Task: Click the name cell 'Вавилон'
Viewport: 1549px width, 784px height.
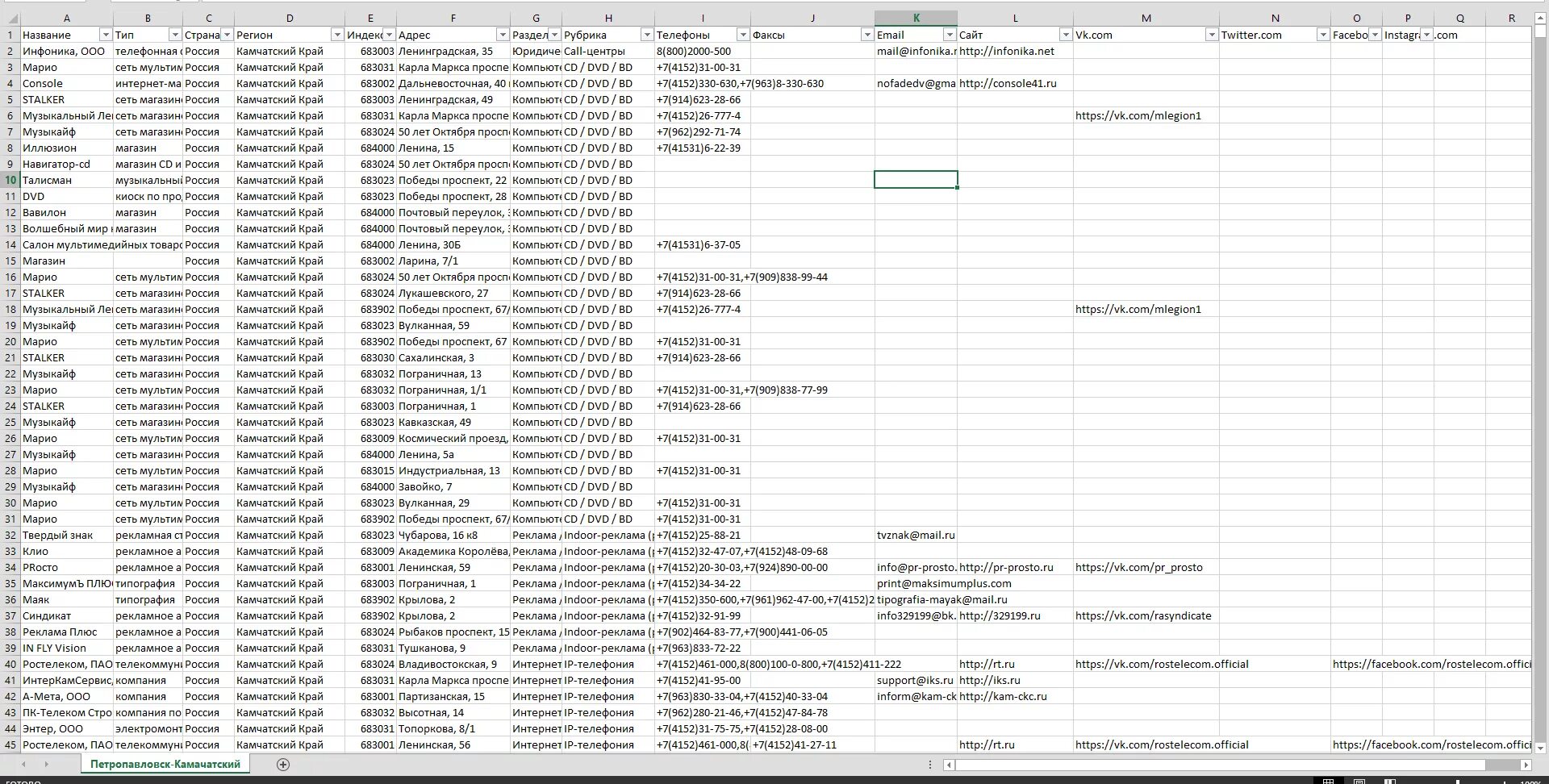Action: click(x=67, y=212)
